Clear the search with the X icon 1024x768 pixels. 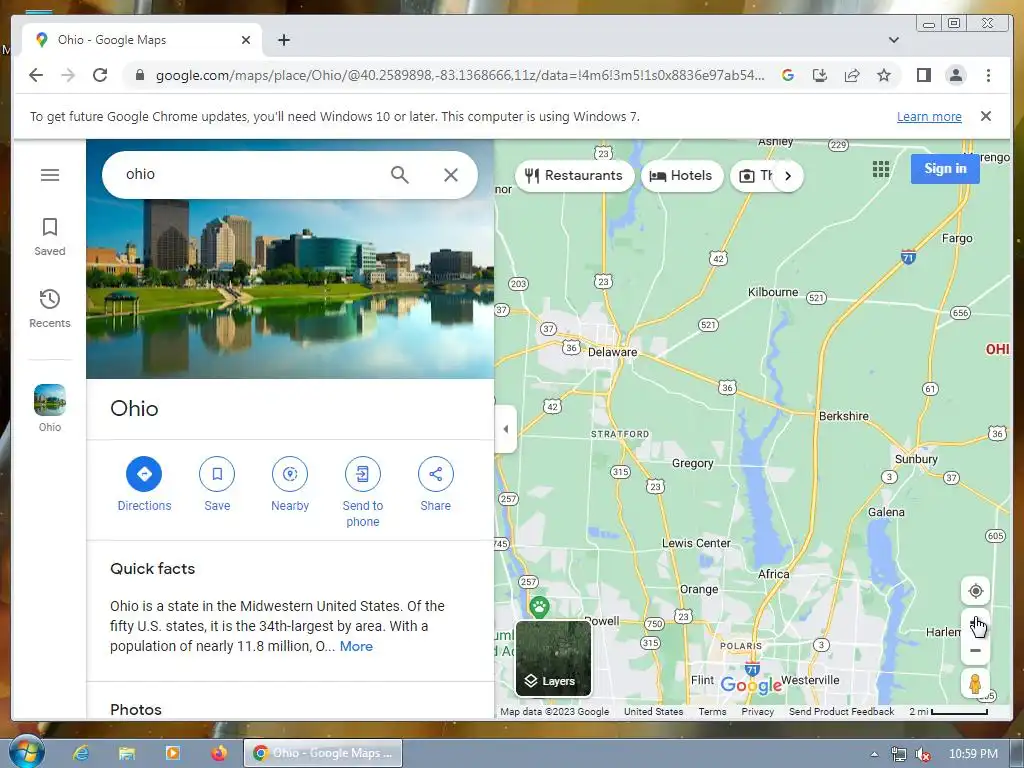[451, 174]
